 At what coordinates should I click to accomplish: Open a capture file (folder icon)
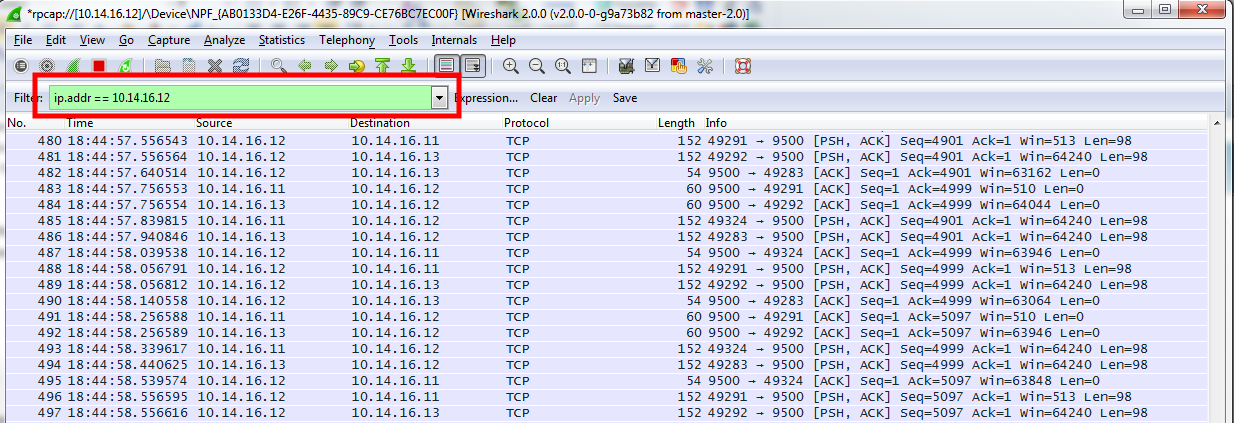click(x=163, y=66)
